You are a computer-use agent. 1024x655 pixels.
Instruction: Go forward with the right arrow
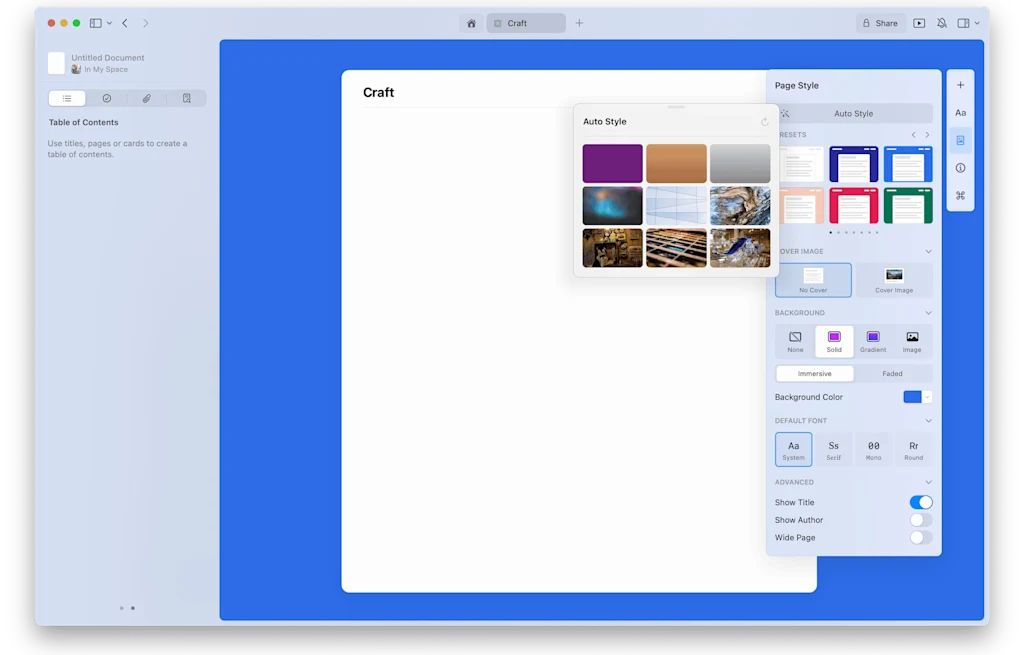(146, 23)
